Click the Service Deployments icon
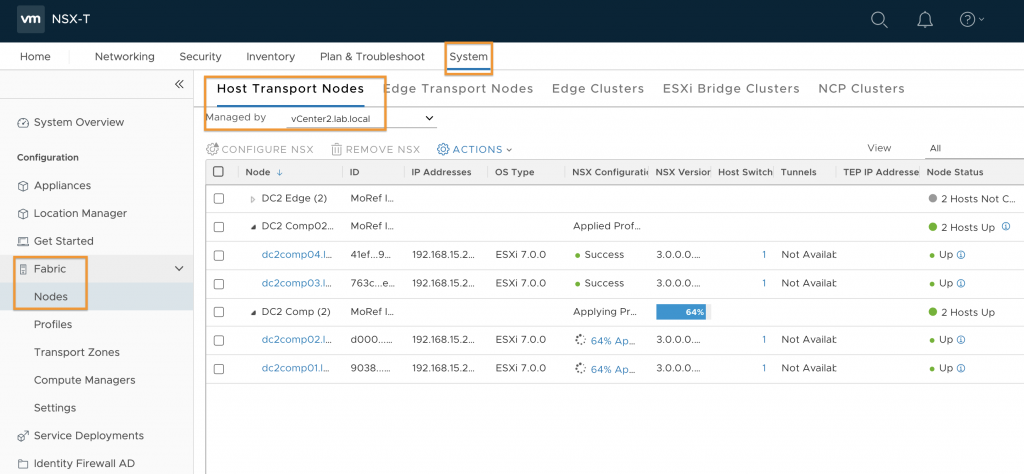This screenshot has height=474, width=1024. pyautogui.click(x=23, y=435)
